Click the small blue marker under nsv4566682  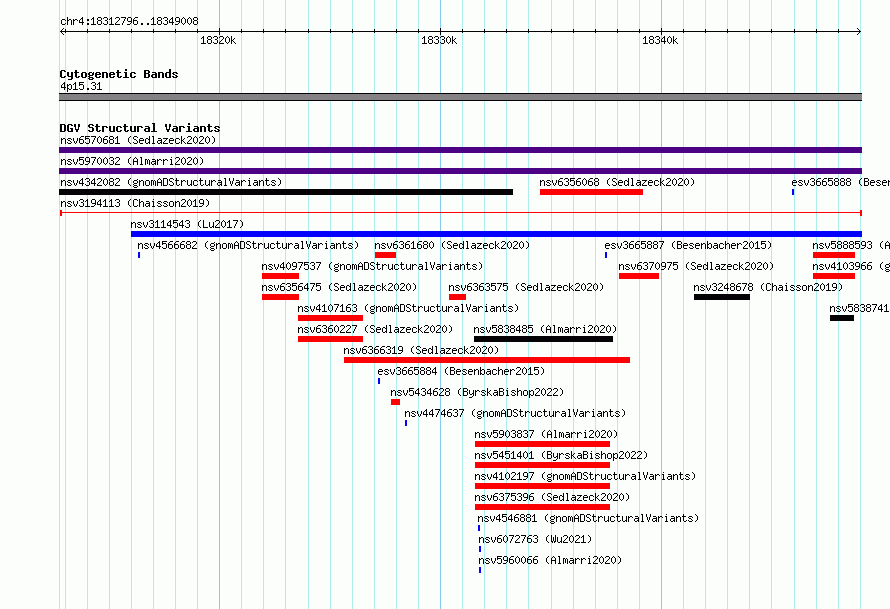pos(139,255)
